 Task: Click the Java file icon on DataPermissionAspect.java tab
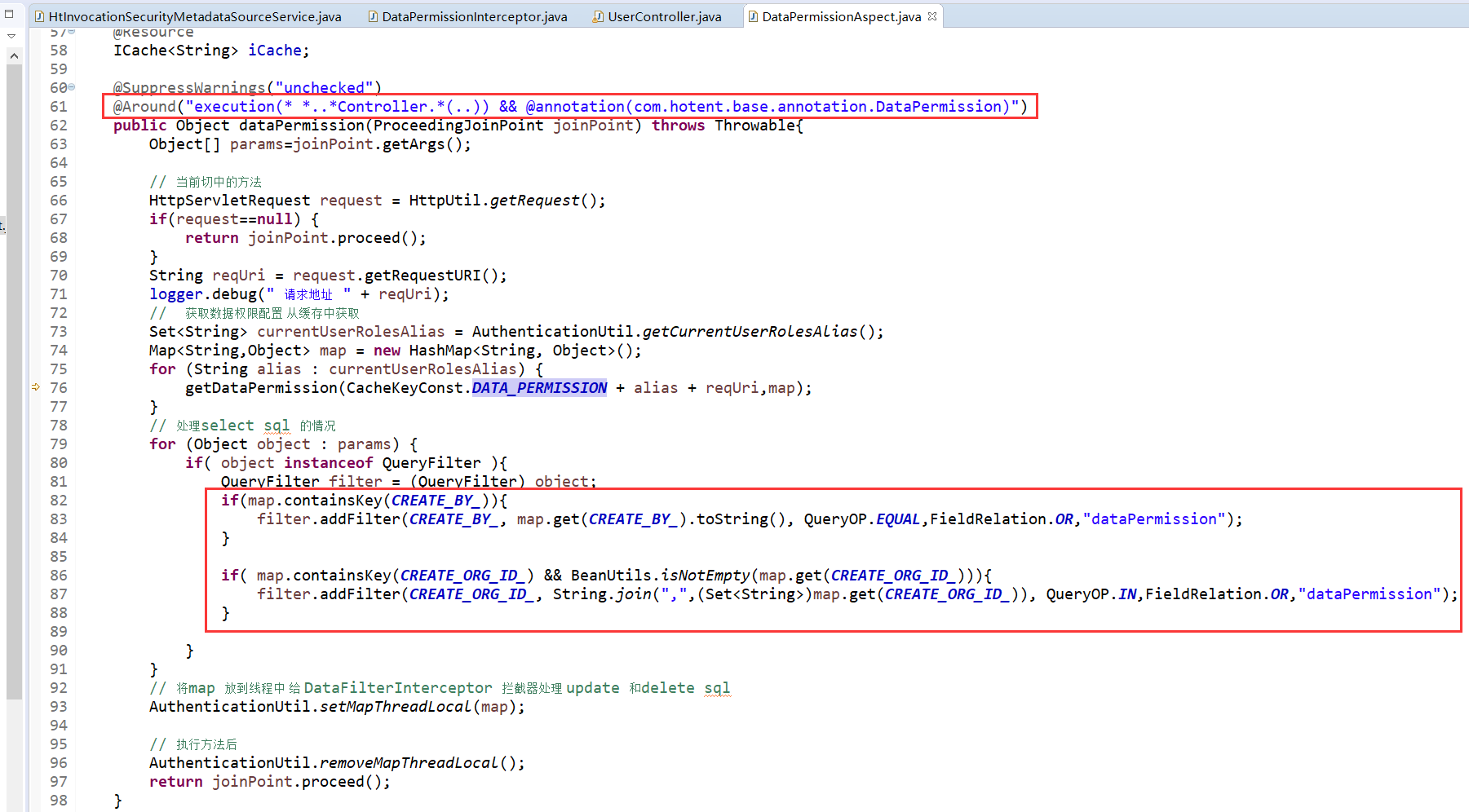(753, 16)
